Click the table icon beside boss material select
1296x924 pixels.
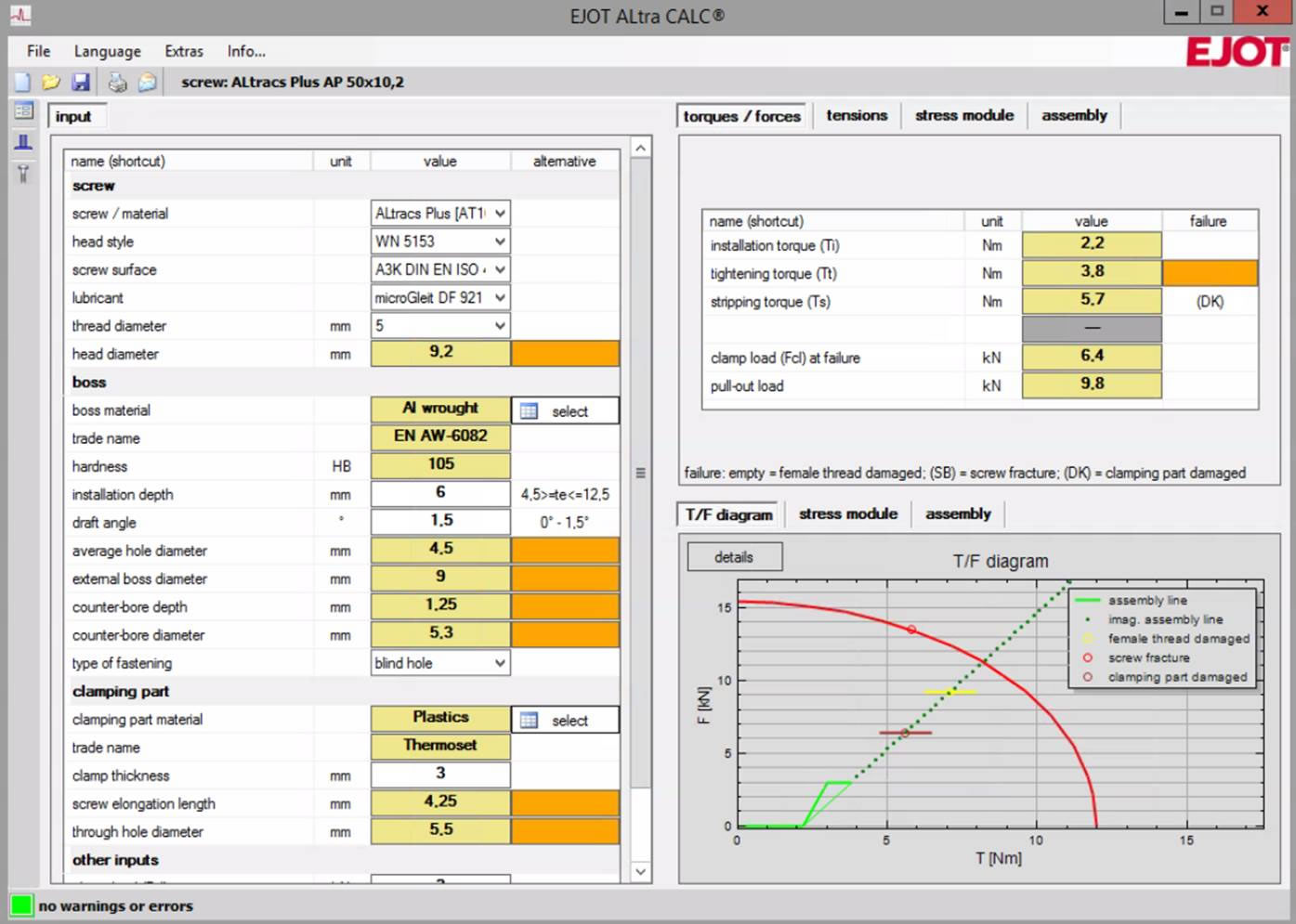529,410
